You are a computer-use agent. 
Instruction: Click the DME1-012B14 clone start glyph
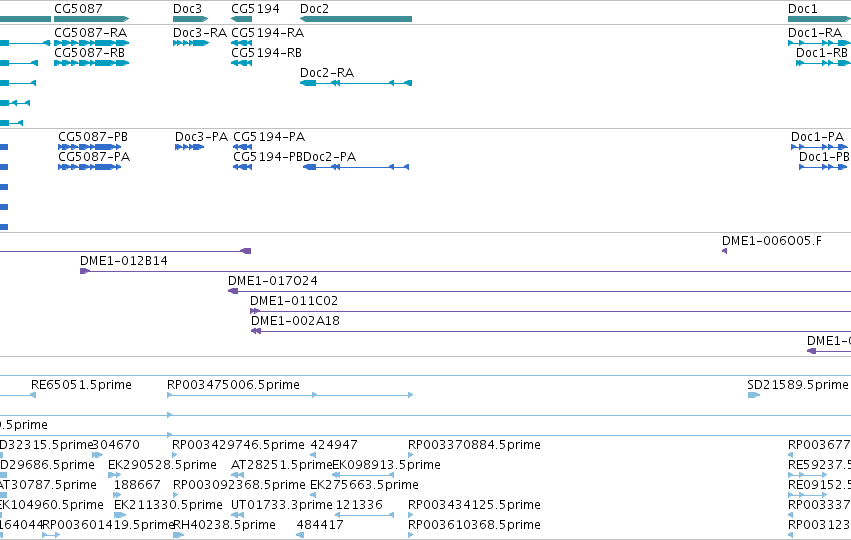click(x=85, y=271)
